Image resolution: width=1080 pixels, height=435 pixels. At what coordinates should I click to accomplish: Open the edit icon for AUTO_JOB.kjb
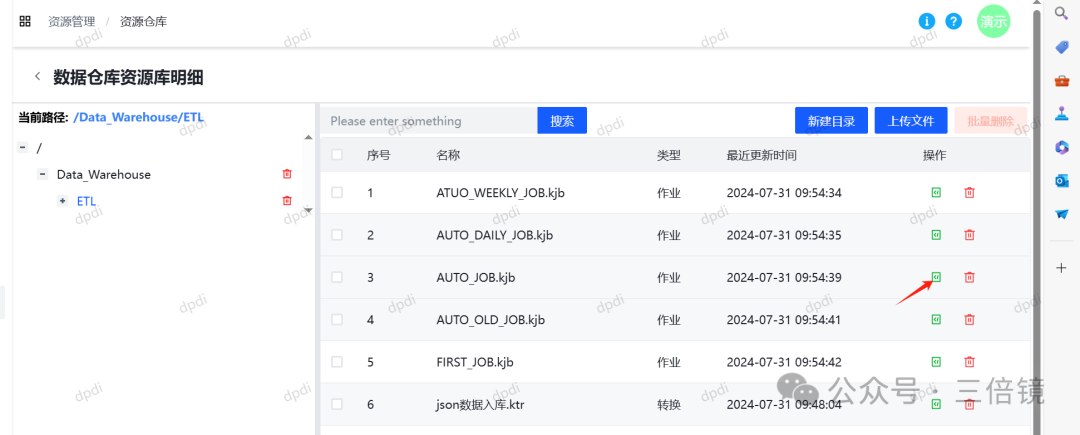coord(936,277)
